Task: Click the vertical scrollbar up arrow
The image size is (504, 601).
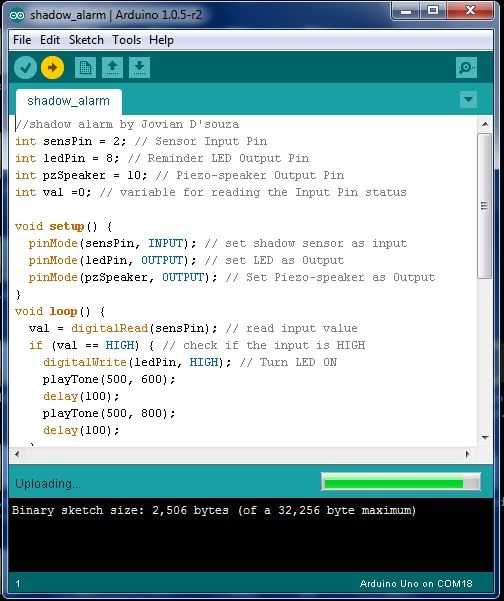Action: tap(485, 124)
